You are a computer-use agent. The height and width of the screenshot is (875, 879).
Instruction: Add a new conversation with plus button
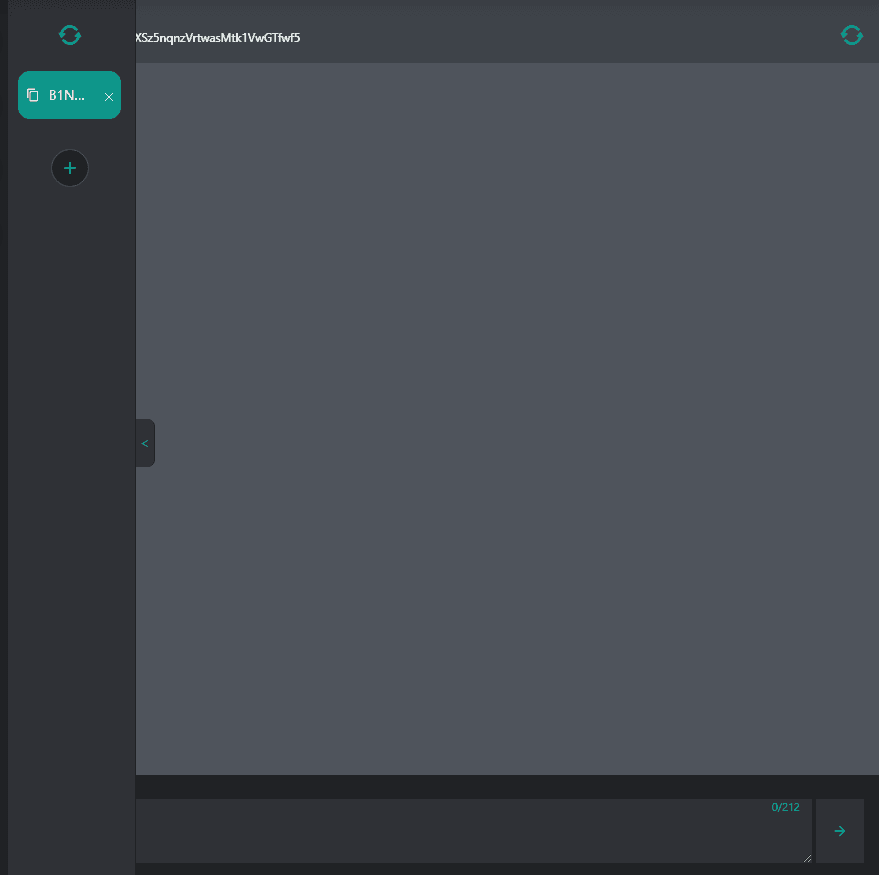(x=70, y=168)
